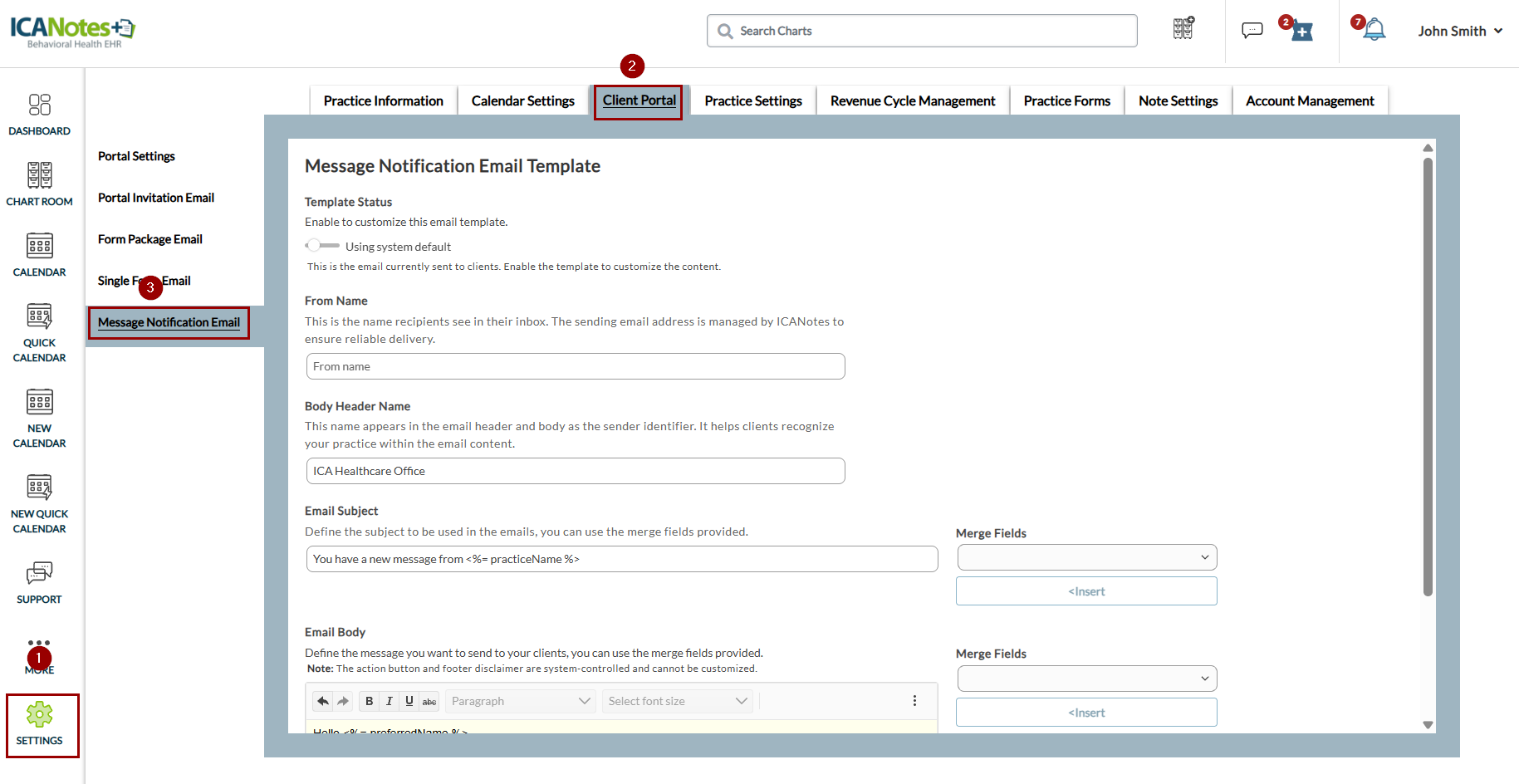Switch to the Practice Settings tab

pos(752,100)
